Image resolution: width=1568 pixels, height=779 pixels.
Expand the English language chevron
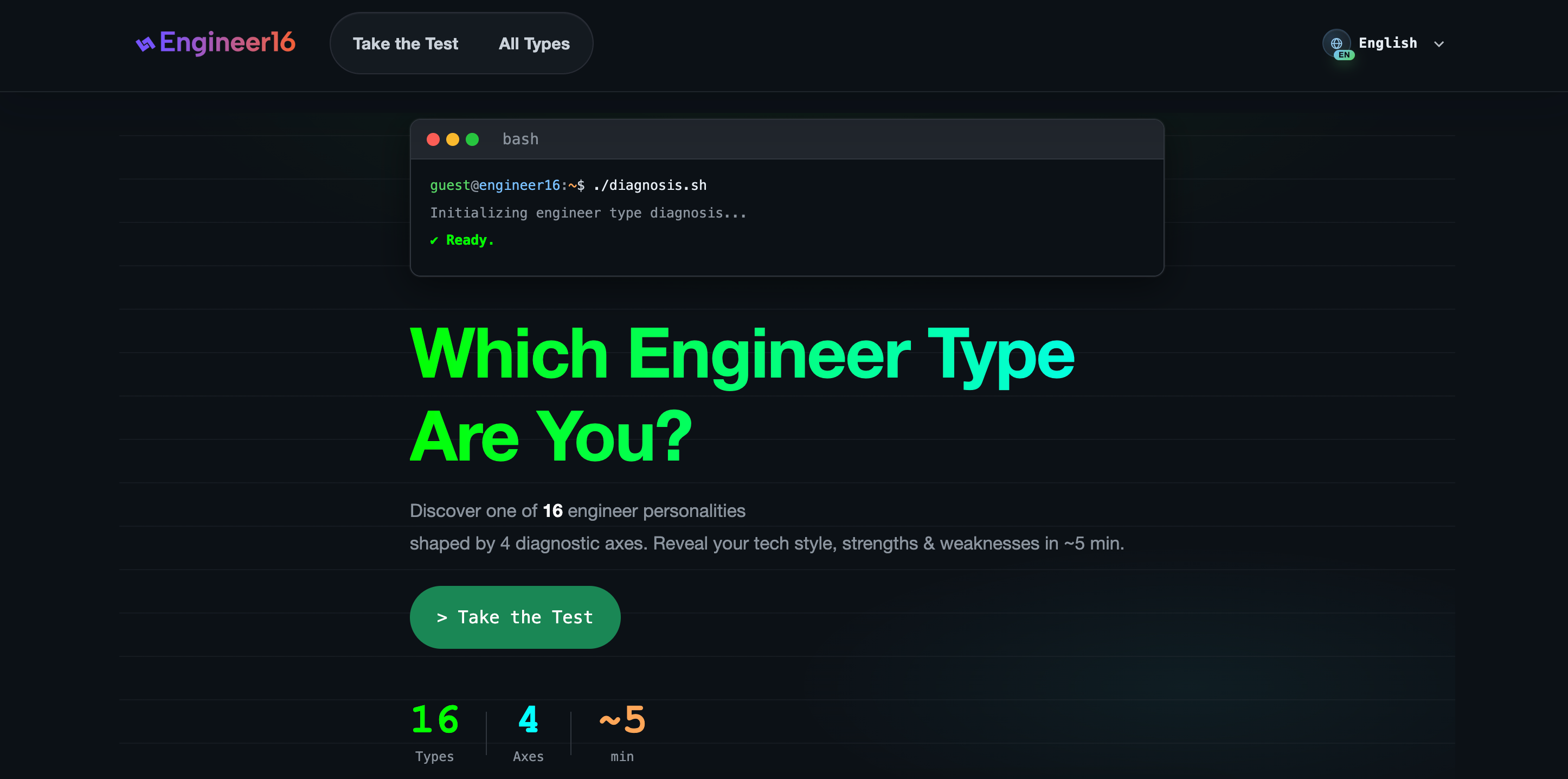(1438, 44)
